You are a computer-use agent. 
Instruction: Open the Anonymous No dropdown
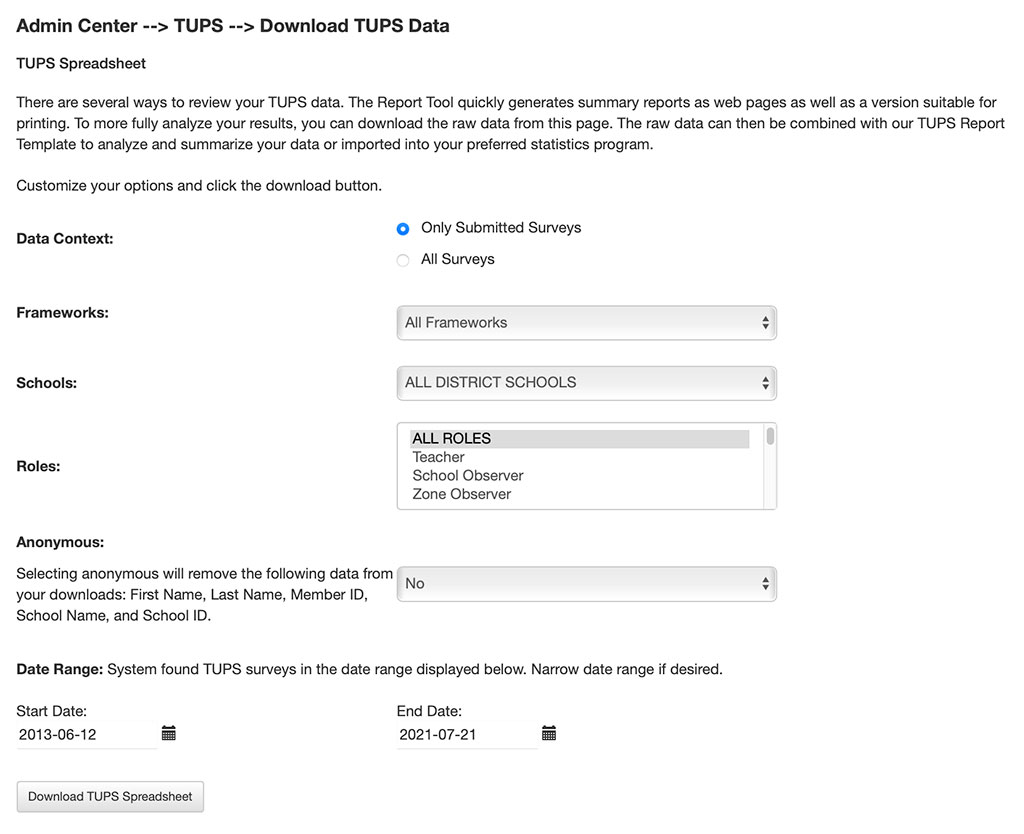point(586,584)
